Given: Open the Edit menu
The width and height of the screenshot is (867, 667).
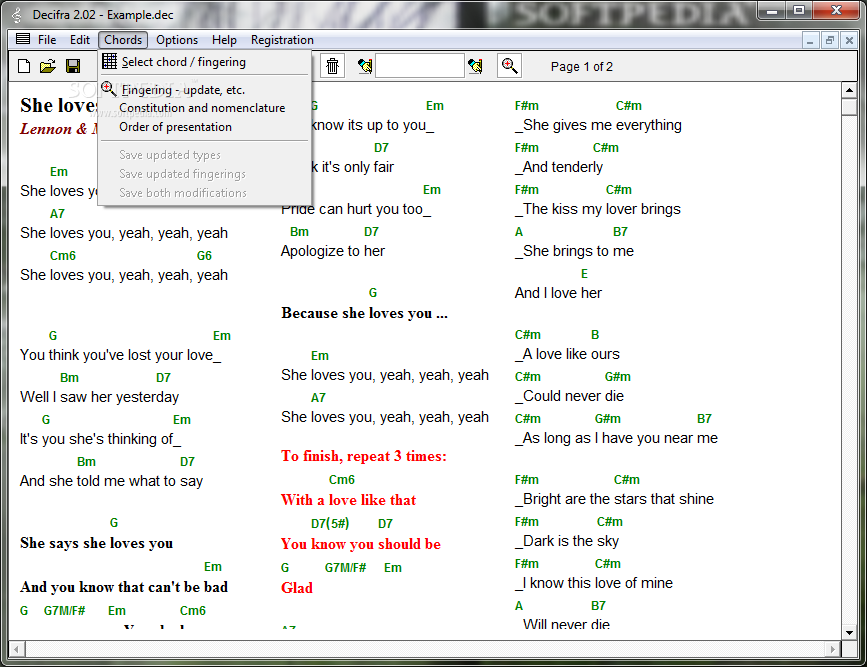Looking at the screenshot, I should (x=80, y=40).
